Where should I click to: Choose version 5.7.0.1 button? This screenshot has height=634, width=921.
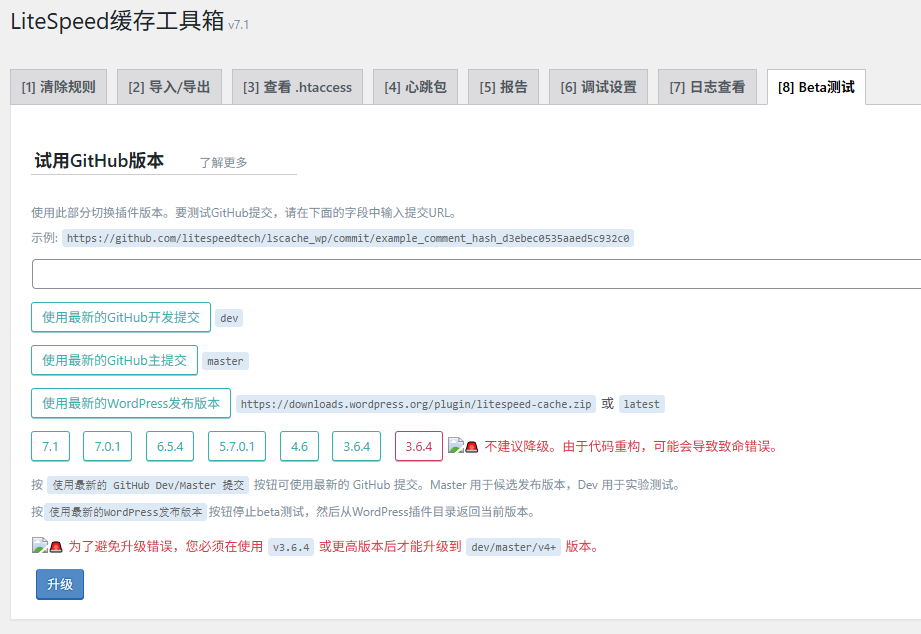click(237, 447)
